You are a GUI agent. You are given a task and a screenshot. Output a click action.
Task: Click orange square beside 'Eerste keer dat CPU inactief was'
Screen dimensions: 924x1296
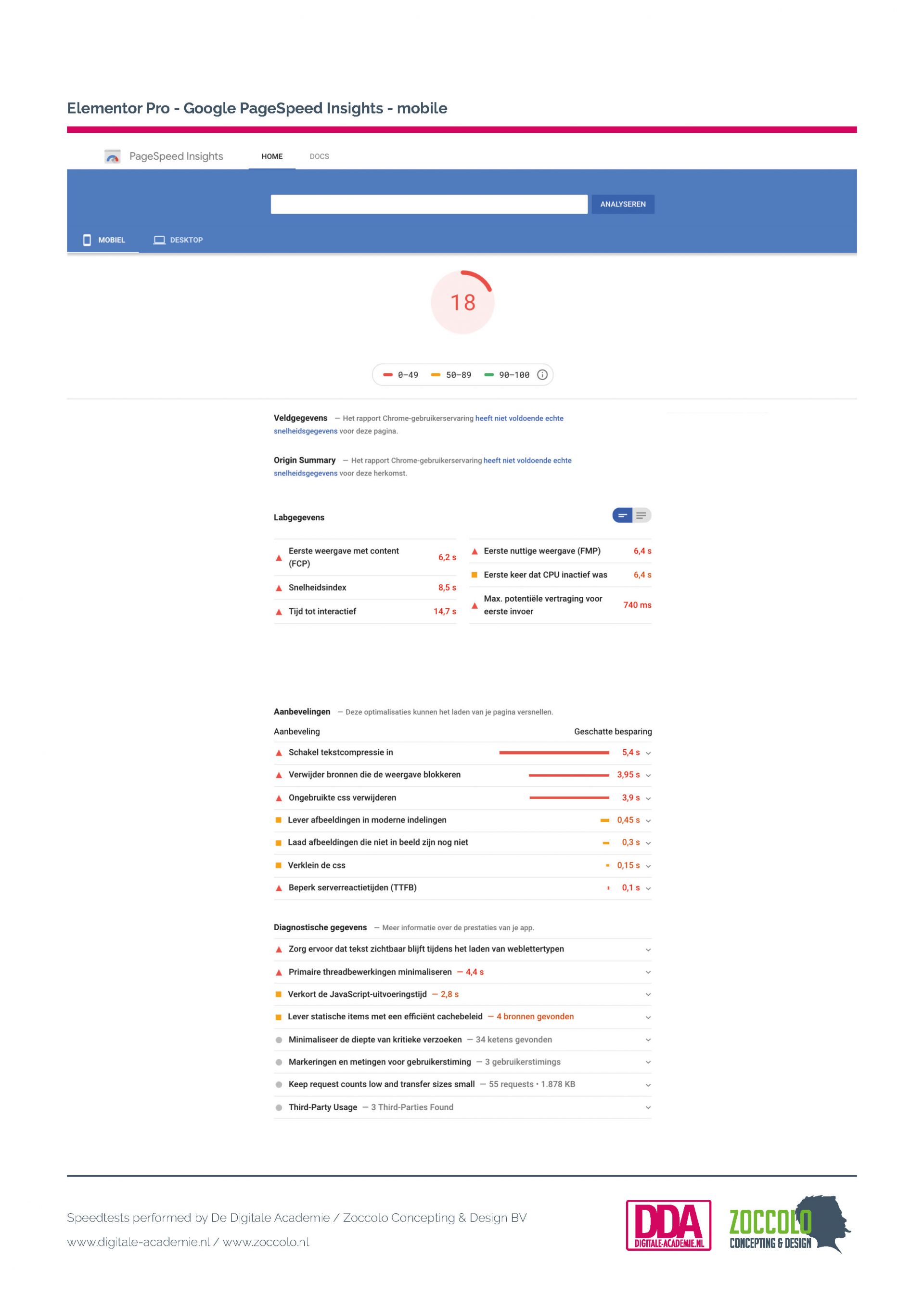[474, 575]
